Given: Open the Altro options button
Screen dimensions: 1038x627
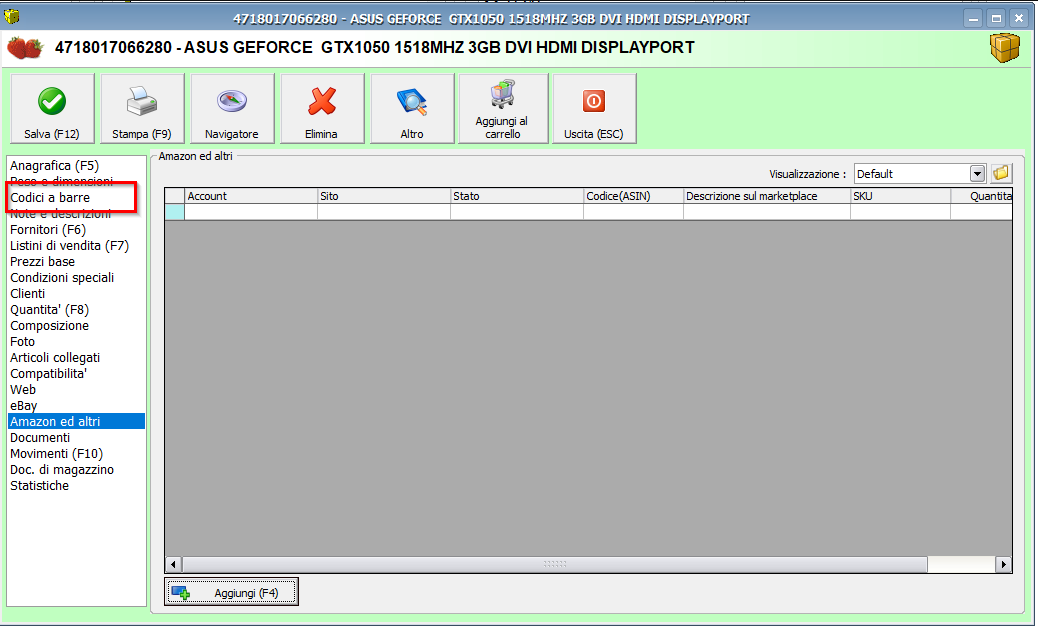Looking at the screenshot, I should click(412, 109).
